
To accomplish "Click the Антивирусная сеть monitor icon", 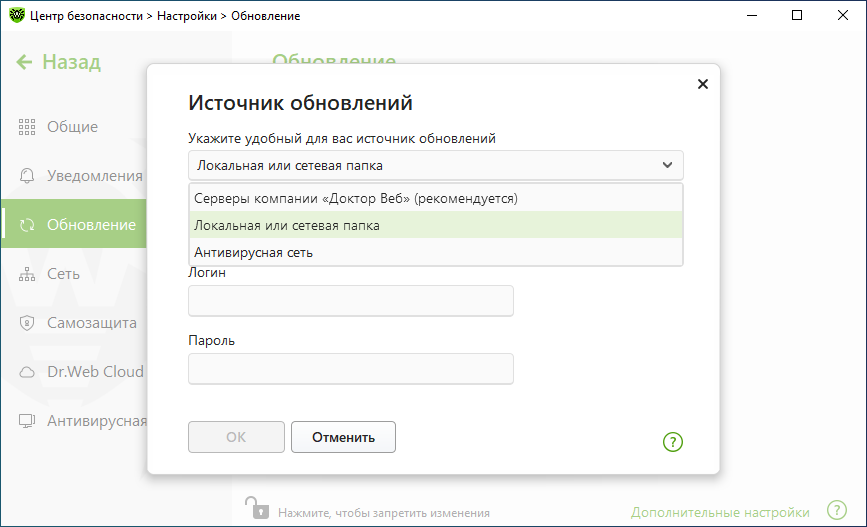I will 27,421.
